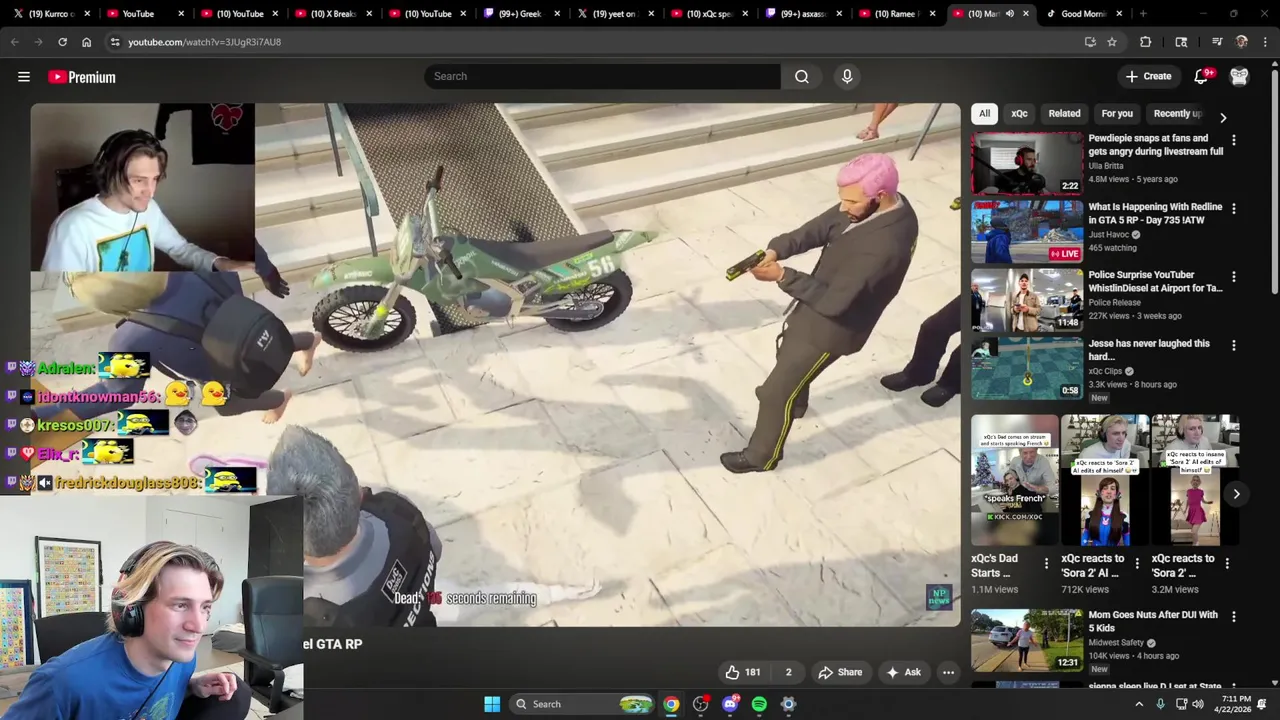Open options for Mom Goes Nuts video
The image size is (1280, 720).
[x=1233, y=616]
